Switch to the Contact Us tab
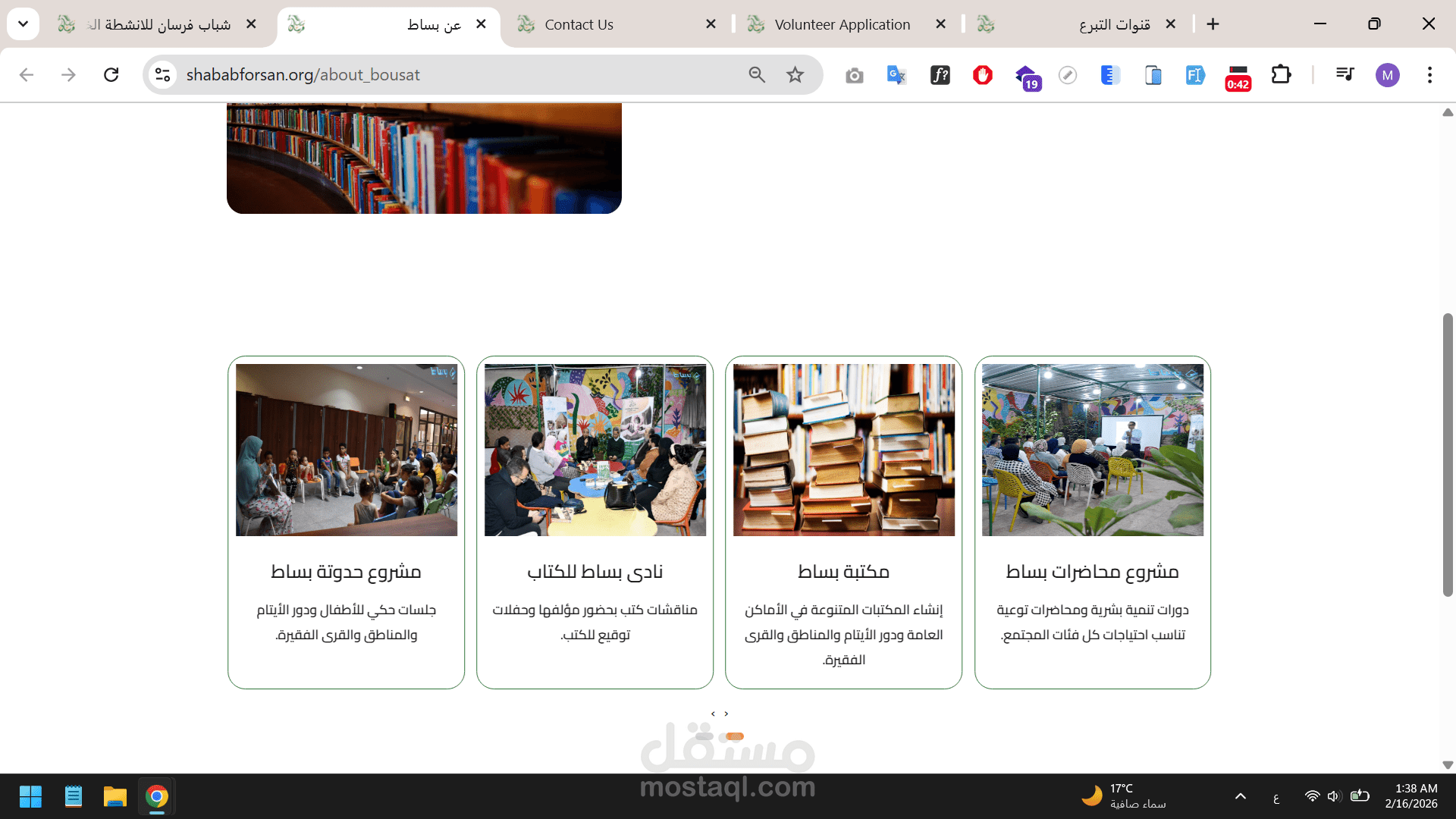Viewport: 1456px width, 819px height. pos(579,24)
